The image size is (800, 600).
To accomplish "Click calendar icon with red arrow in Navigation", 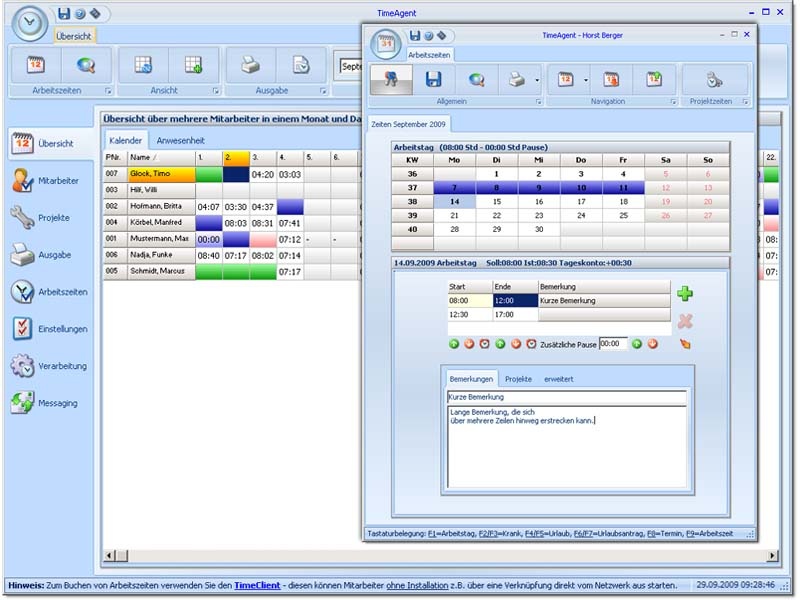I will [611, 80].
